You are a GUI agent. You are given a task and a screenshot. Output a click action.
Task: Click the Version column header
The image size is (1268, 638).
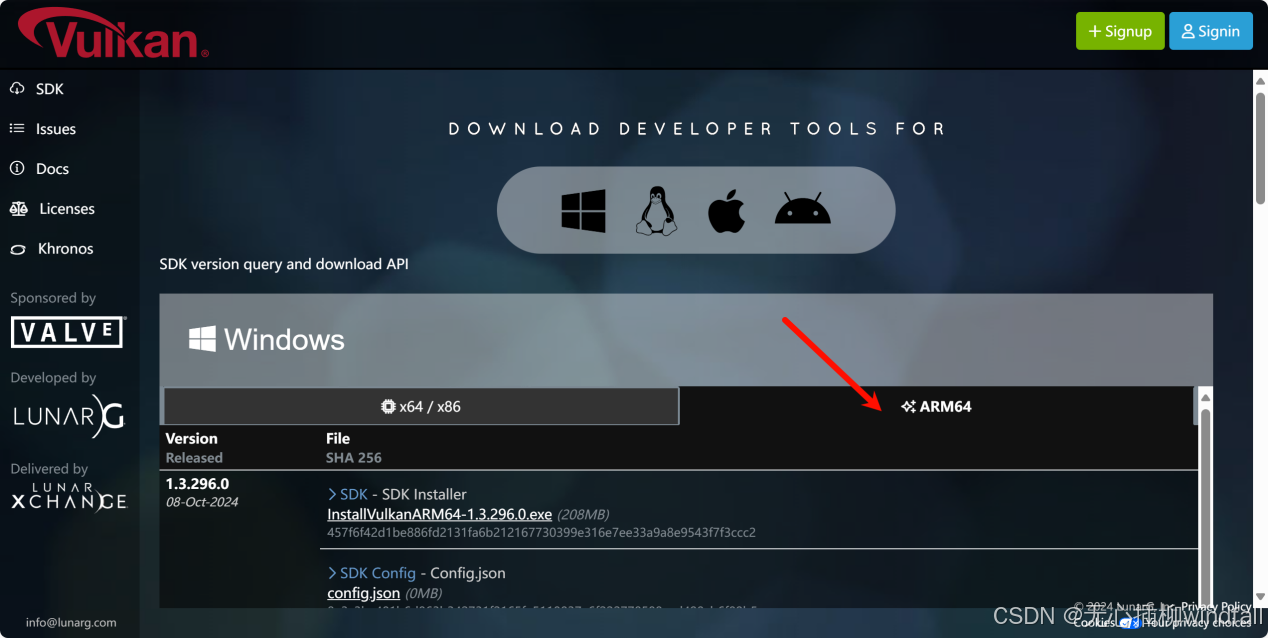pos(191,438)
